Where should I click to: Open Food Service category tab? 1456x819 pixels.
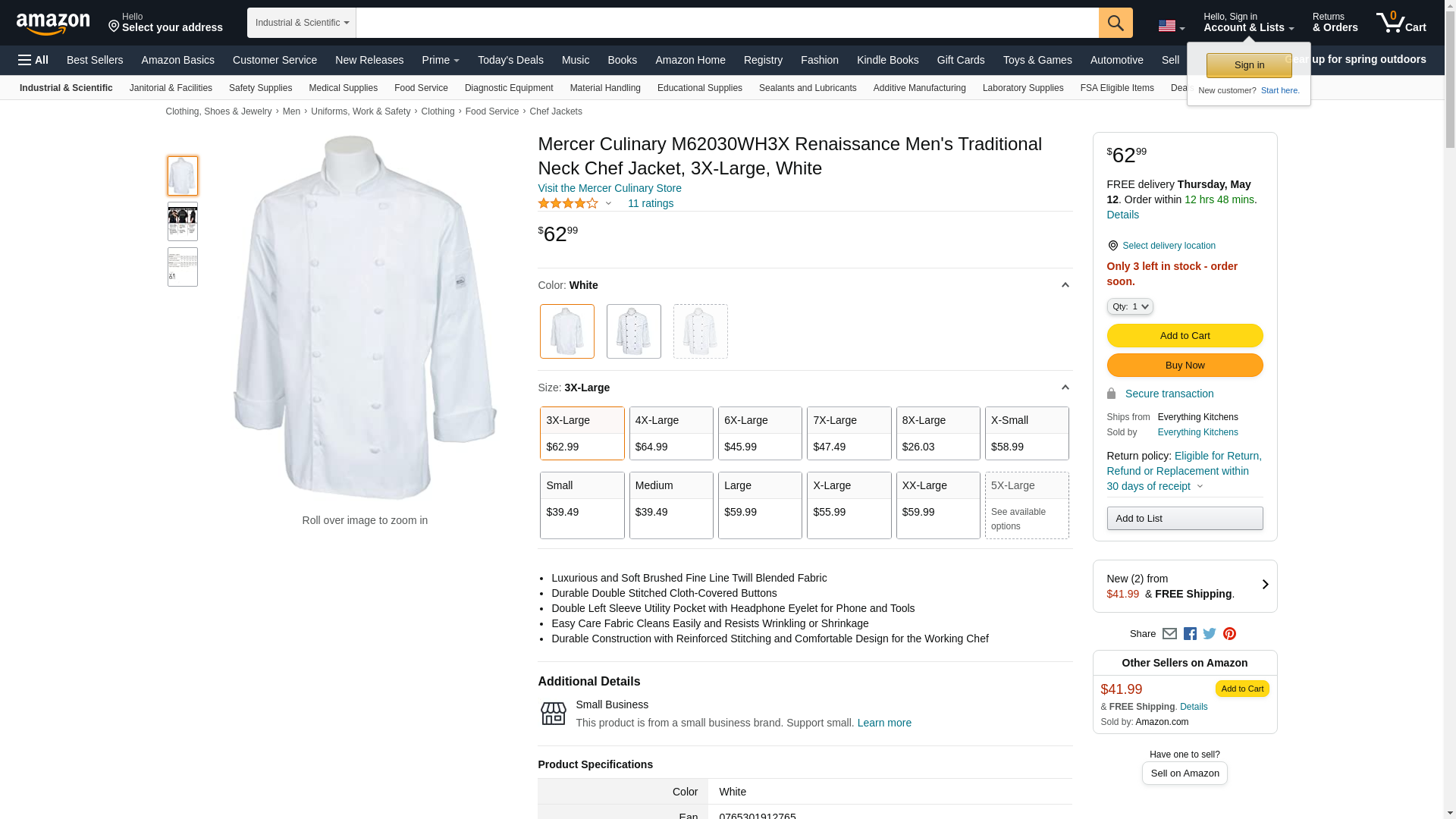point(421,88)
